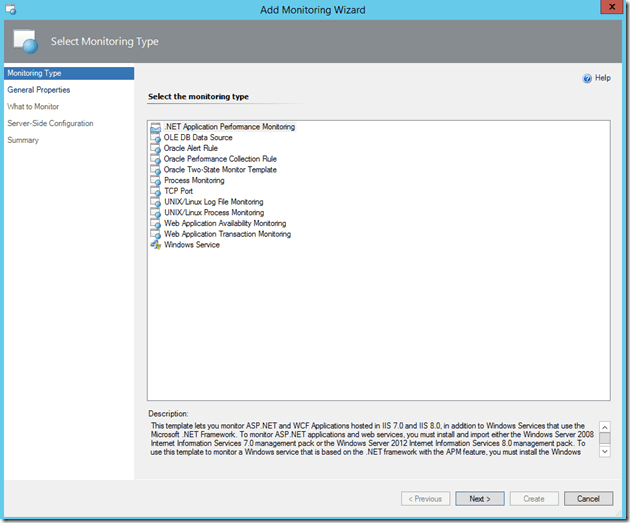This screenshot has width=630, height=523.
Task: Choose UNIX/Linux Process Monitoring entry
Action: [213, 213]
